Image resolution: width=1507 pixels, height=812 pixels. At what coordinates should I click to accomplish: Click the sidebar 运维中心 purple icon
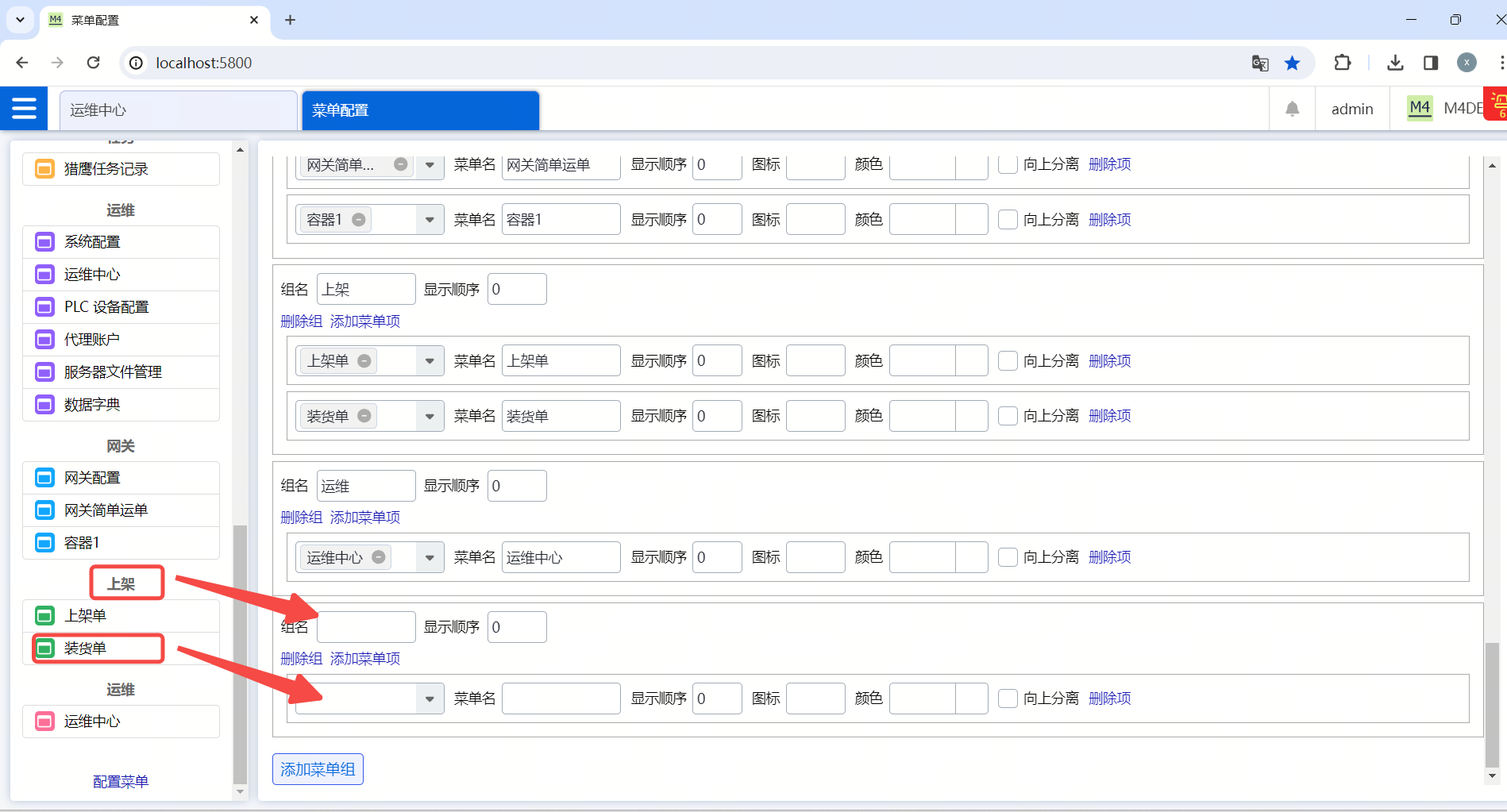coord(44,275)
